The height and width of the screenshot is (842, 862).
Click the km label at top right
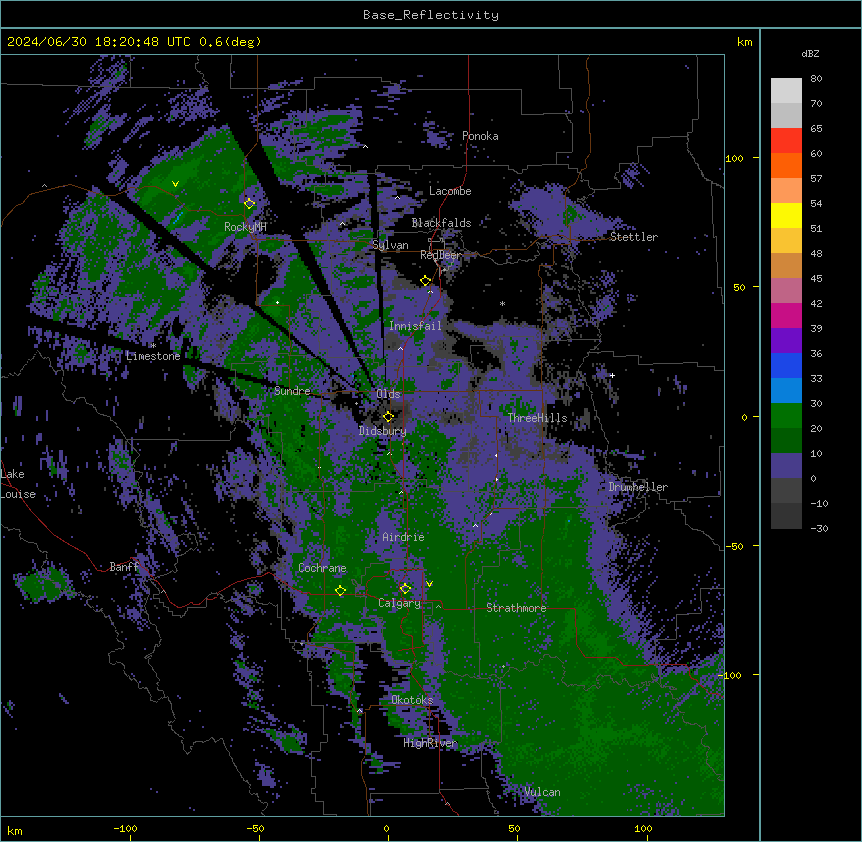tap(744, 42)
